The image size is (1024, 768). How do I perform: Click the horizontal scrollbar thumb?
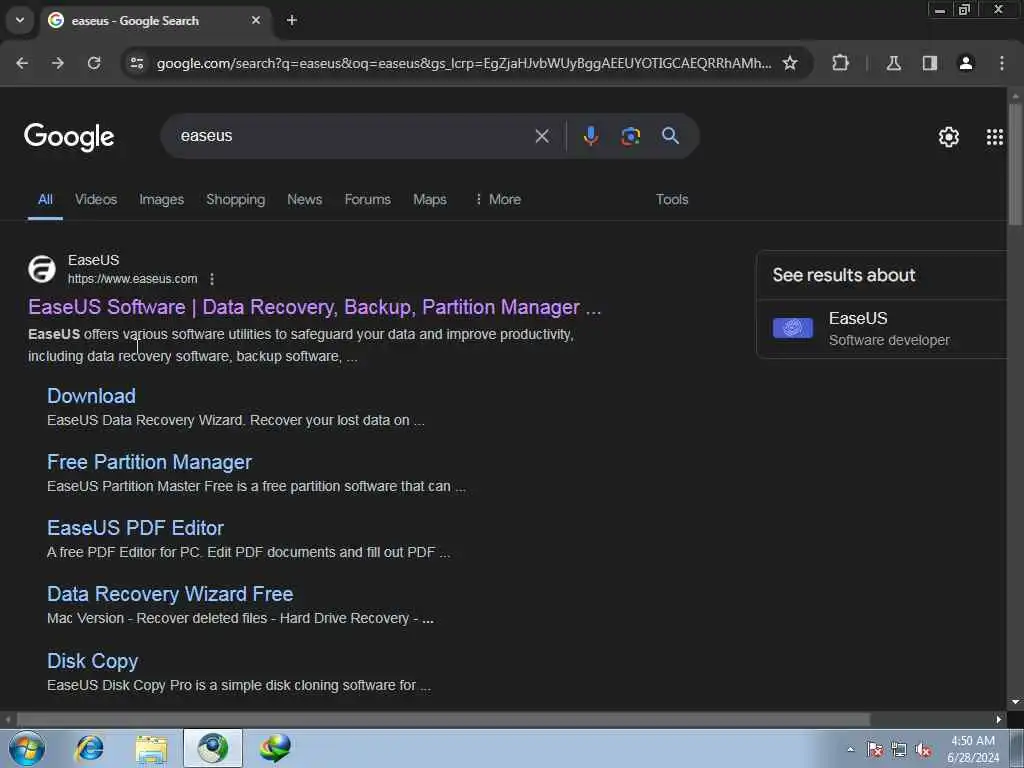click(443, 720)
